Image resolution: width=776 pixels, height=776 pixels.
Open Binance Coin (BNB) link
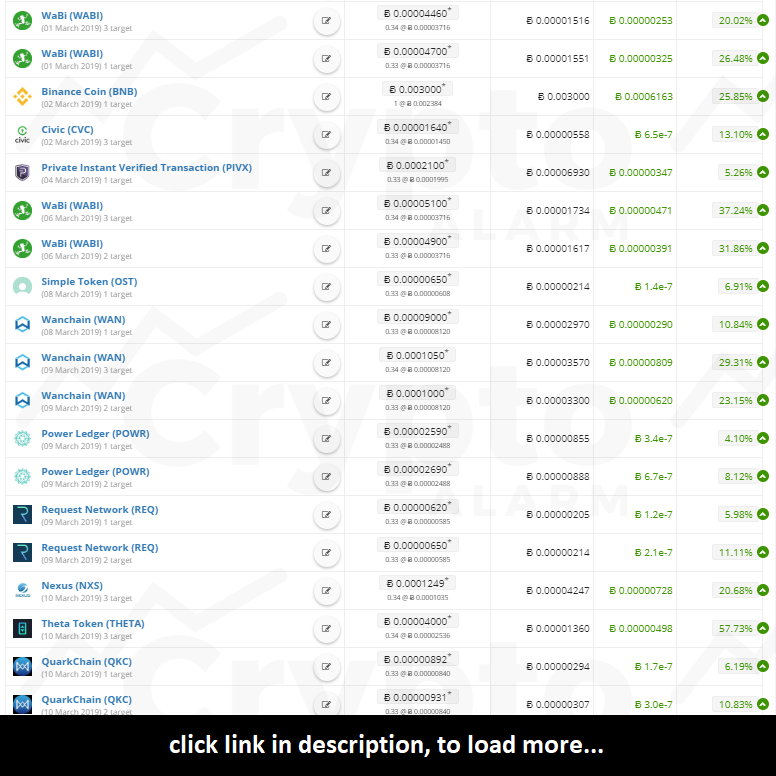point(90,92)
